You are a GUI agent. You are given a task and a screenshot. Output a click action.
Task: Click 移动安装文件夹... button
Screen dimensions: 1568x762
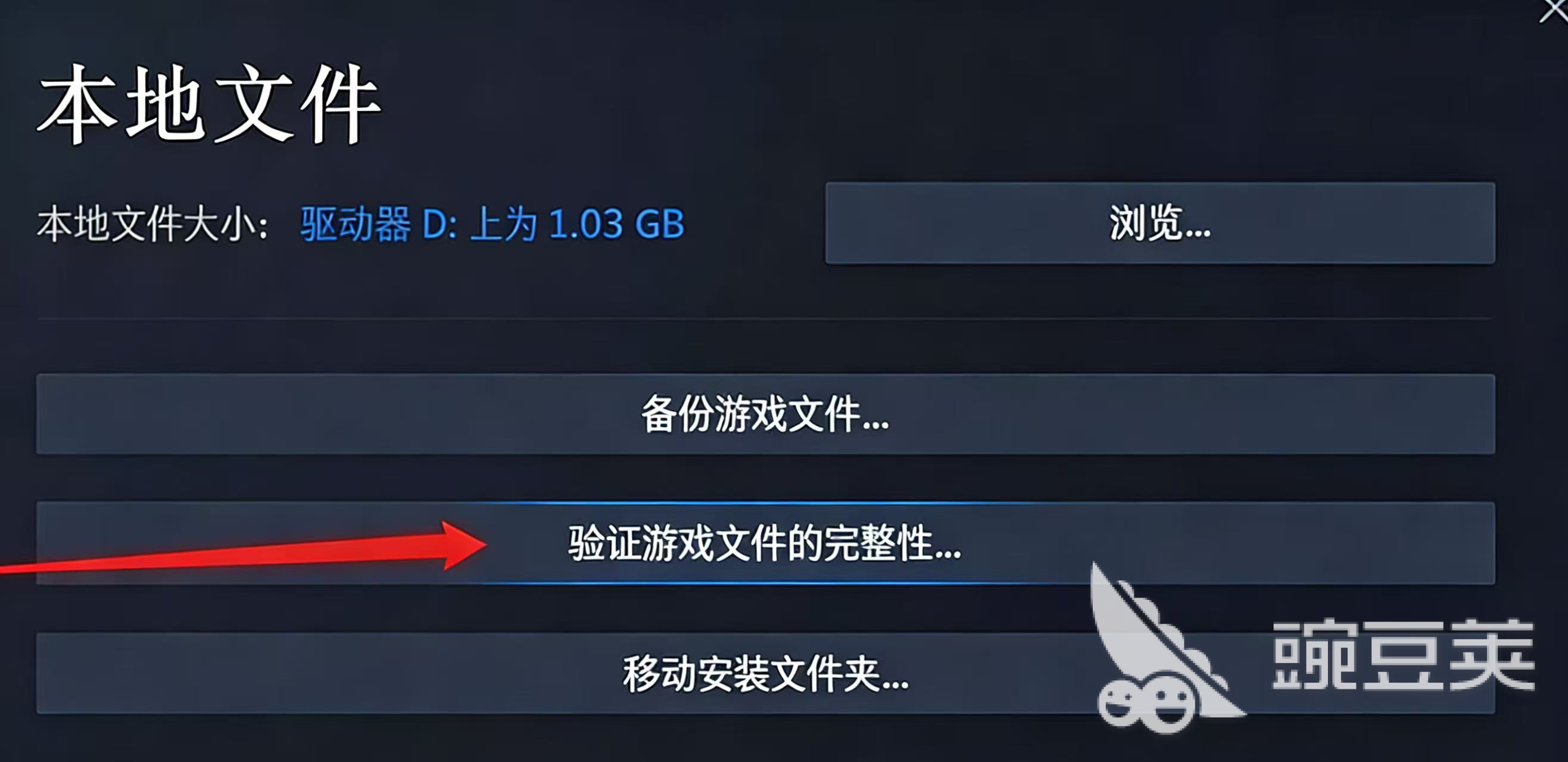pyautogui.click(x=765, y=673)
